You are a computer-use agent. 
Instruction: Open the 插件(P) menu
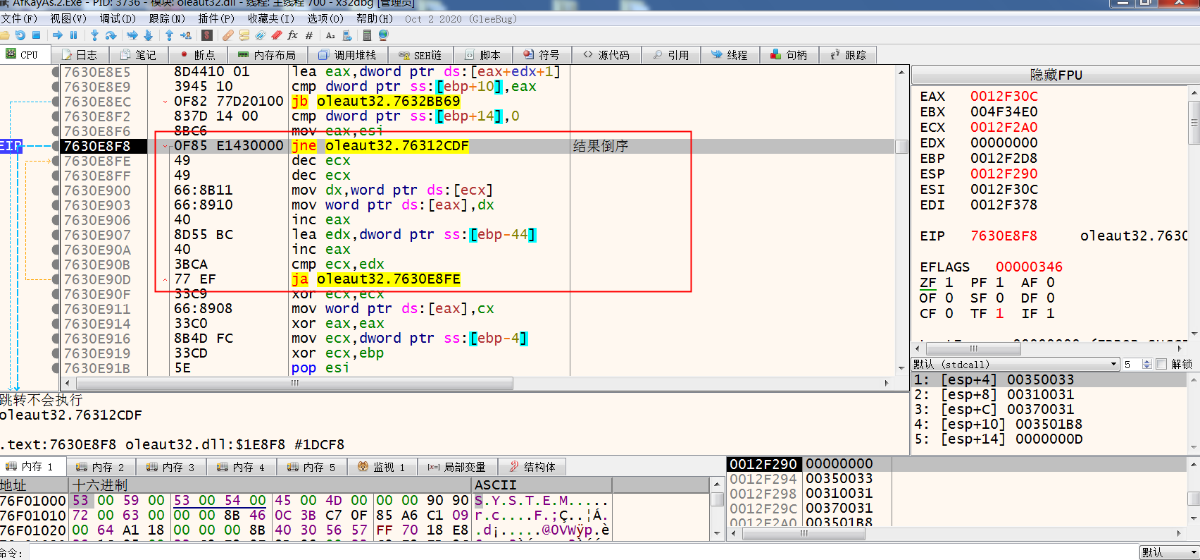(217, 19)
